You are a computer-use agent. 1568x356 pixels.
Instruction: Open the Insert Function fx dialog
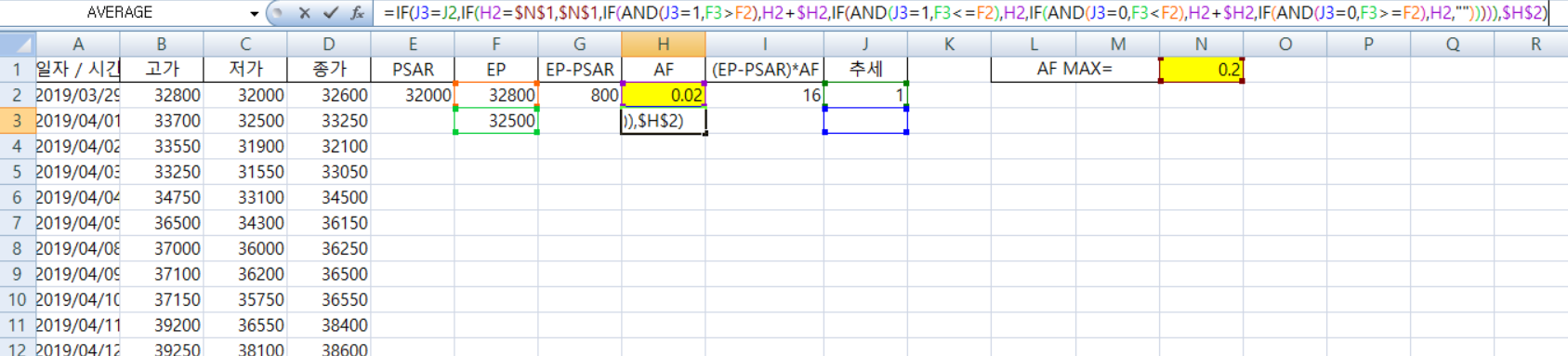coord(357,13)
